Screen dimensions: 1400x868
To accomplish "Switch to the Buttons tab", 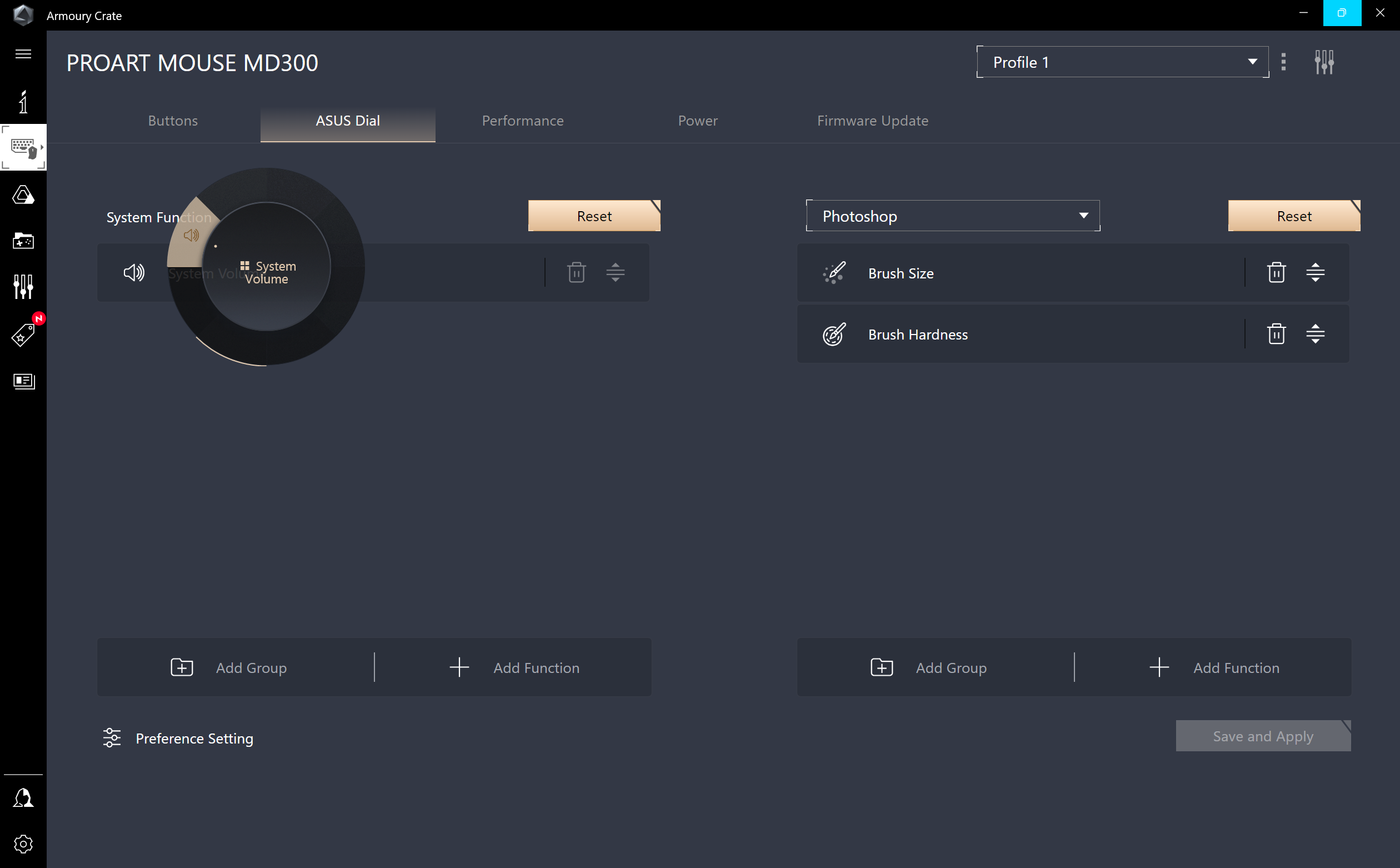I will [173, 121].
